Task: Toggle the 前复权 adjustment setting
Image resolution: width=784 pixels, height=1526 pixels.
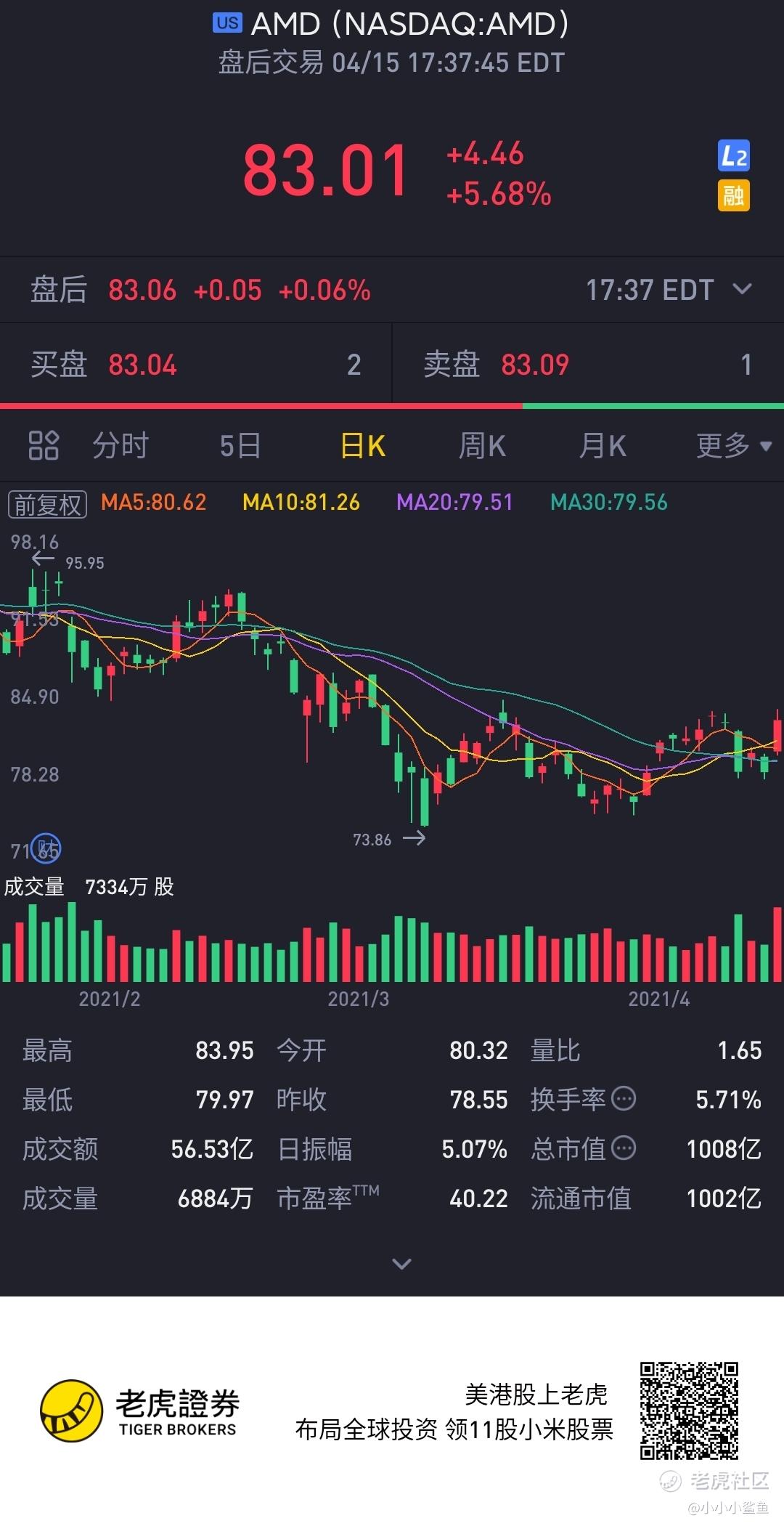Action: (47, 504)
